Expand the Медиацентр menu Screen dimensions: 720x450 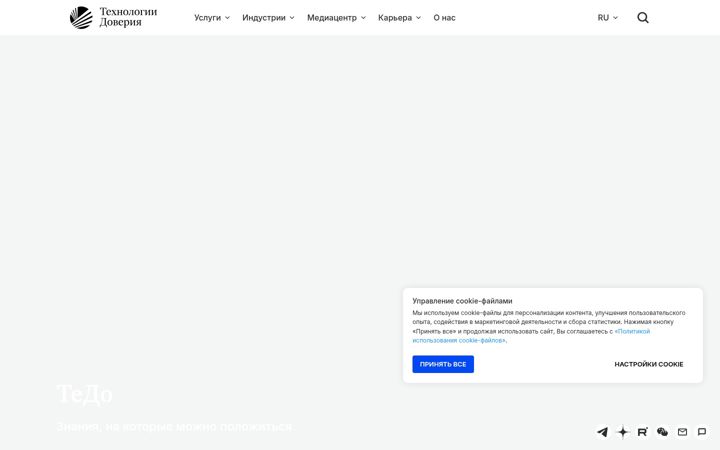(x=336, y=18)
